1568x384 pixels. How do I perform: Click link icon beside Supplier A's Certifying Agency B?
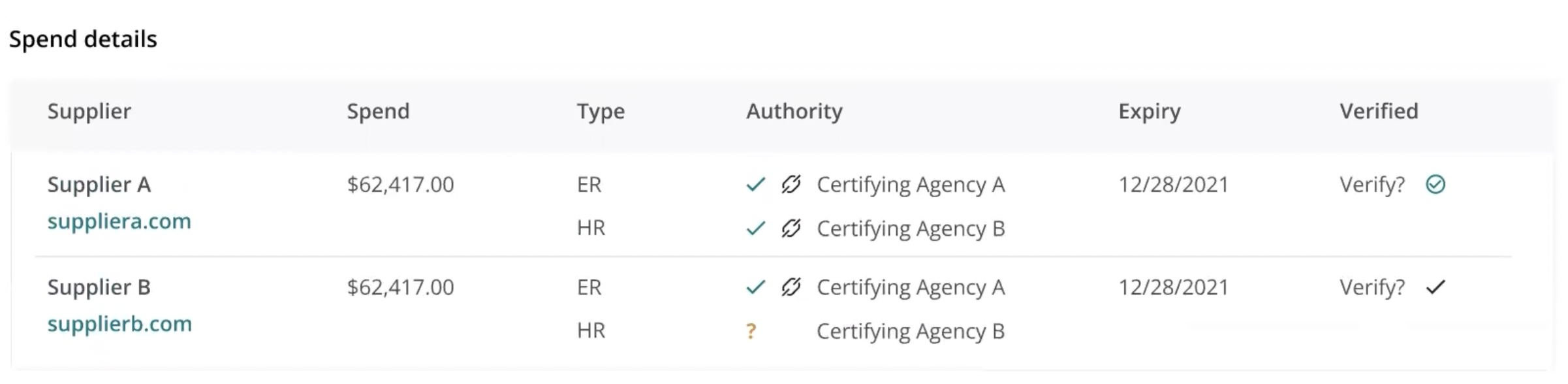(x=791, y=229)
